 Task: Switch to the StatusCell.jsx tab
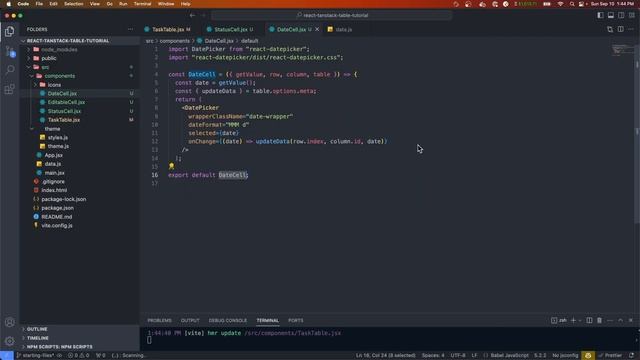pos(230,29)
